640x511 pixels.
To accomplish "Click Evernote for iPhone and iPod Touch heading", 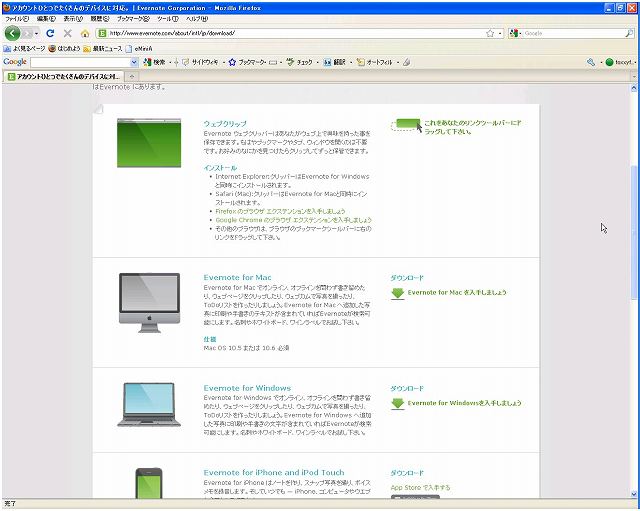I will 274,473.
